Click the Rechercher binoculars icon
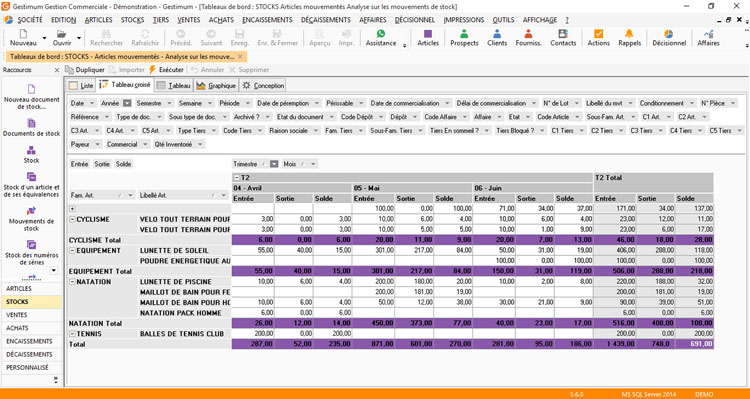750x399 pixels. pyautogui.click(x=106, y=34)
